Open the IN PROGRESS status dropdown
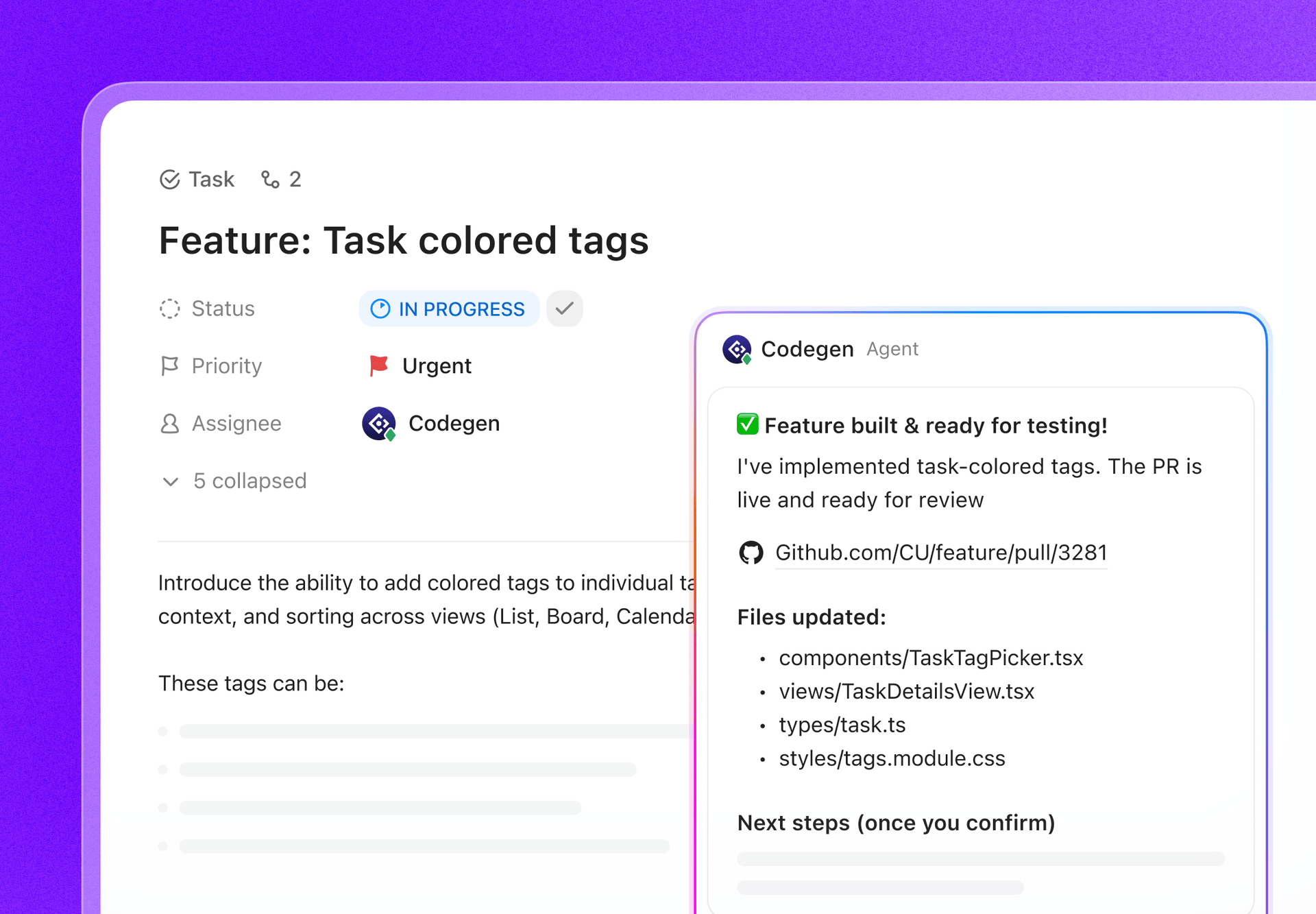This screenshot has width=1316, height=914. tap(449, 309)
